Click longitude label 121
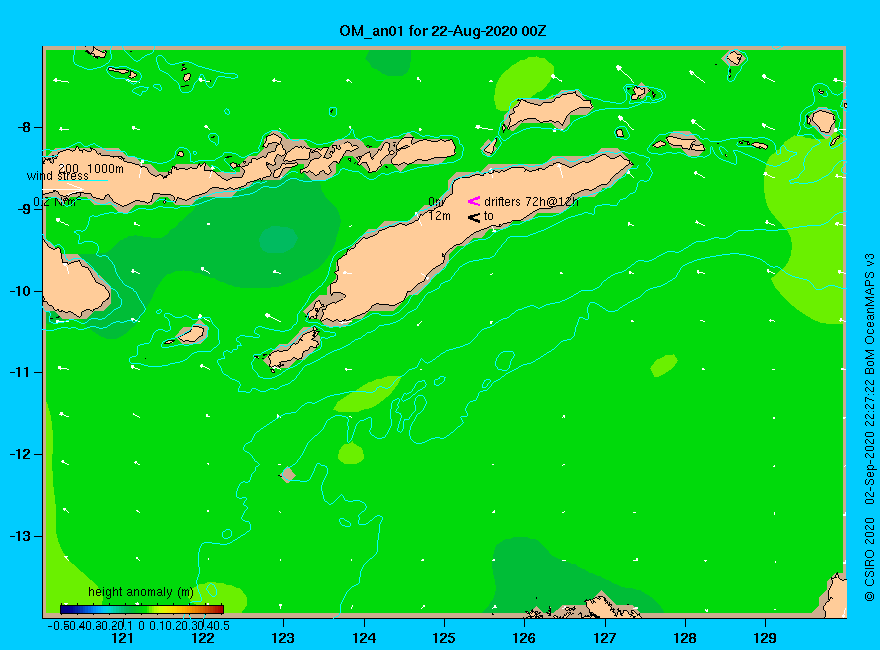 coord(122,638)
